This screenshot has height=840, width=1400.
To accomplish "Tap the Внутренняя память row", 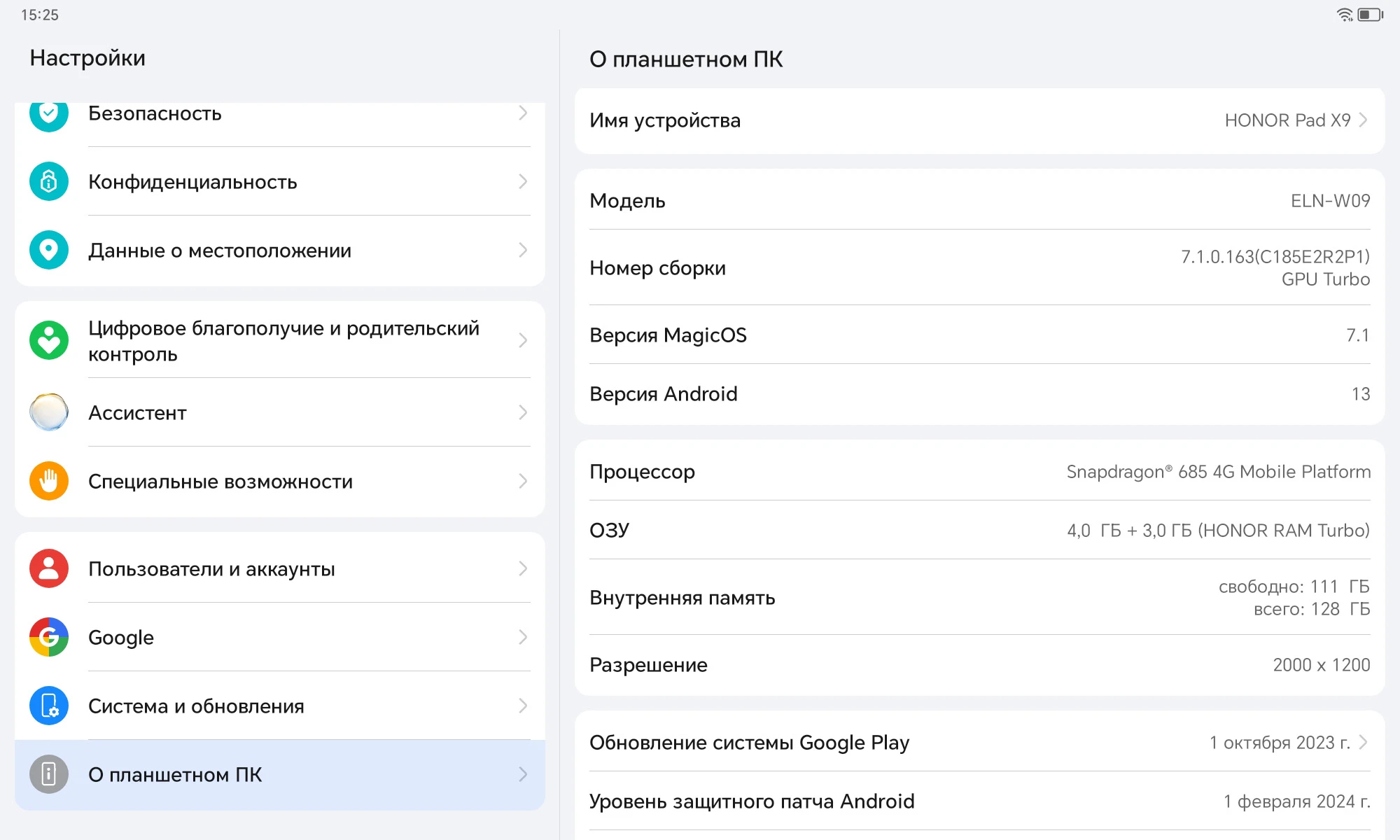I will click(979, 597).
